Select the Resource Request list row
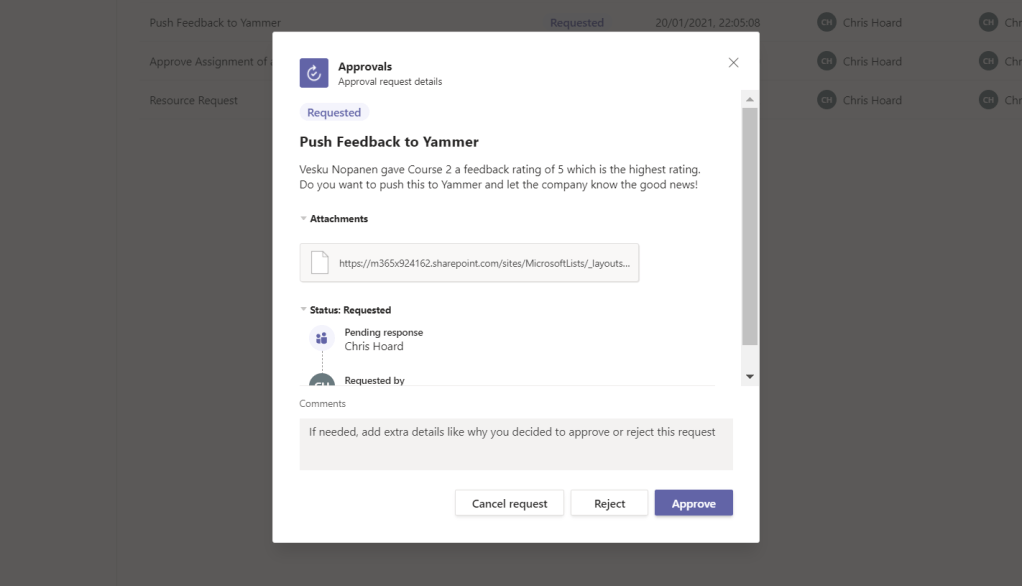Image resolution: width=1022 pixels, height=586 pixels. point(194,100)
